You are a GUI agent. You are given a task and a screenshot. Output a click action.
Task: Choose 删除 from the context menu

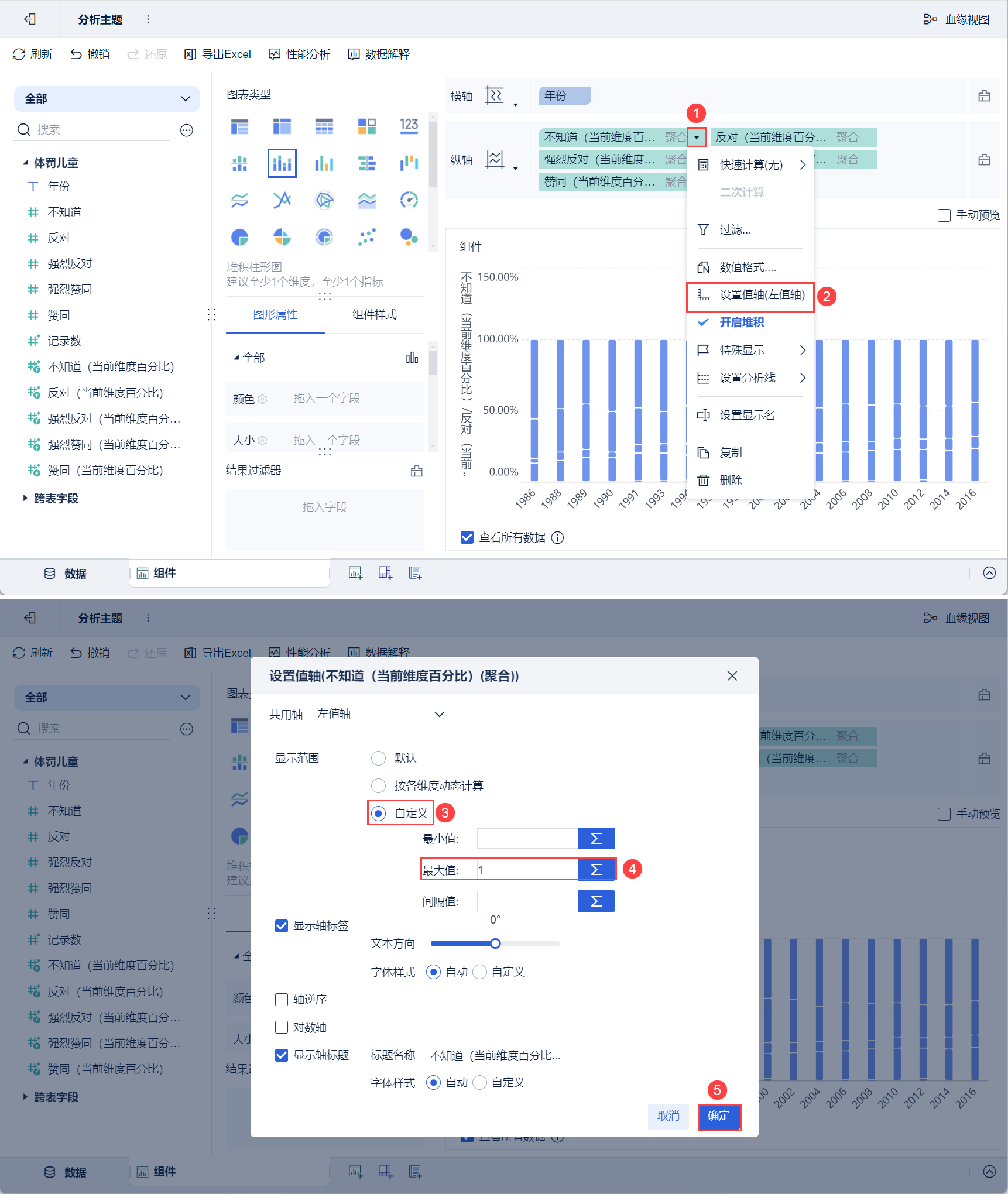tap(750, 480)
